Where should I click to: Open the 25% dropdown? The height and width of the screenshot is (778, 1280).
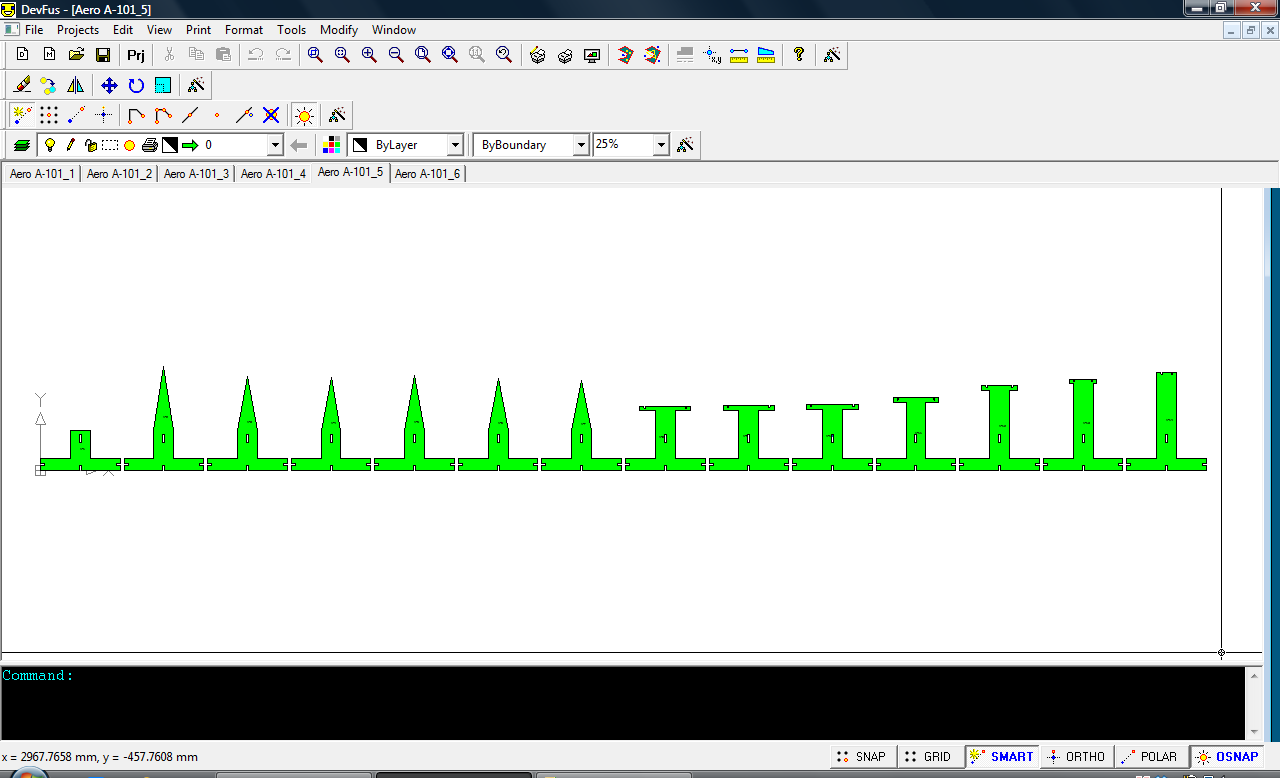click(x=661, y=145)
